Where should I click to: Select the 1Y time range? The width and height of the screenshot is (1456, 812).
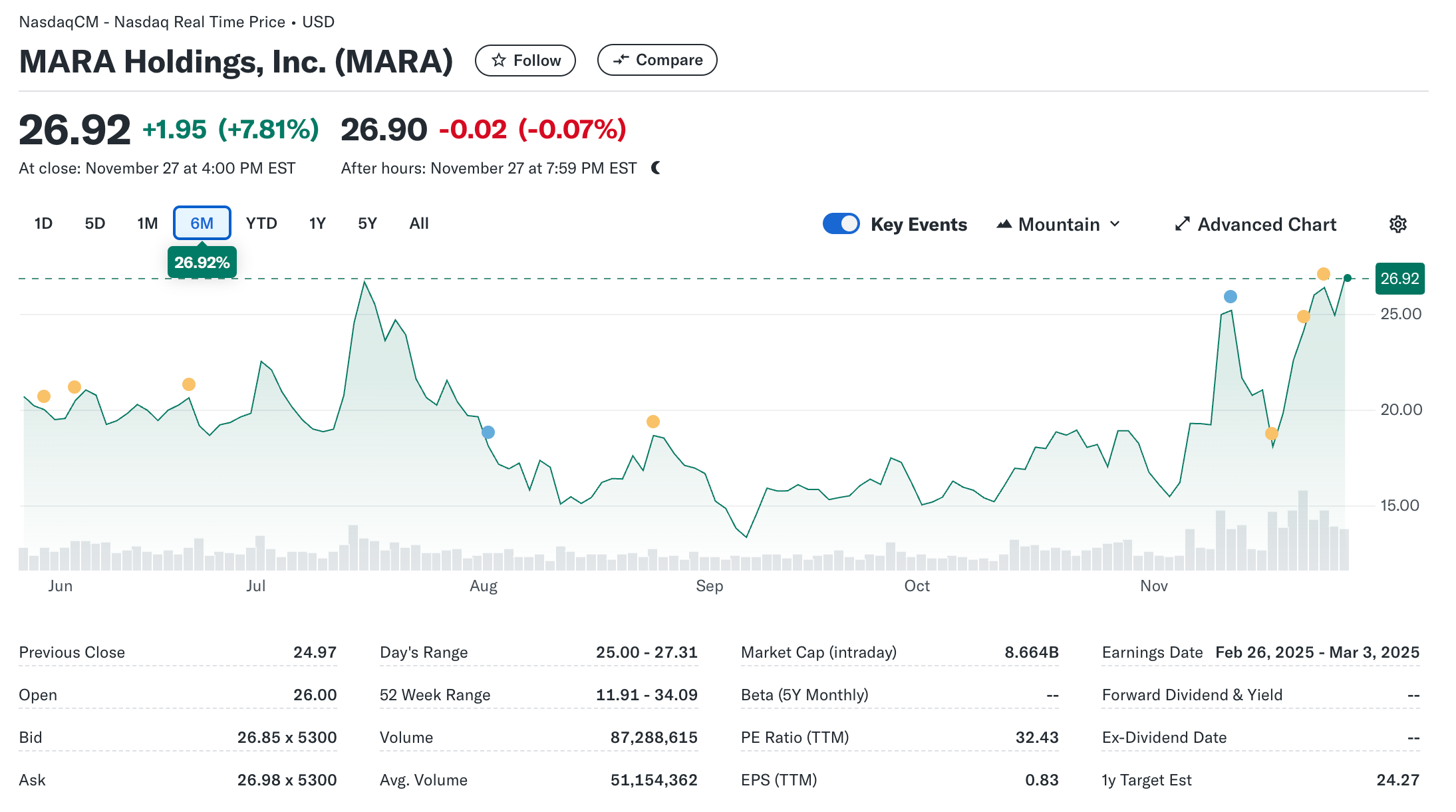(x=317, y=223)
